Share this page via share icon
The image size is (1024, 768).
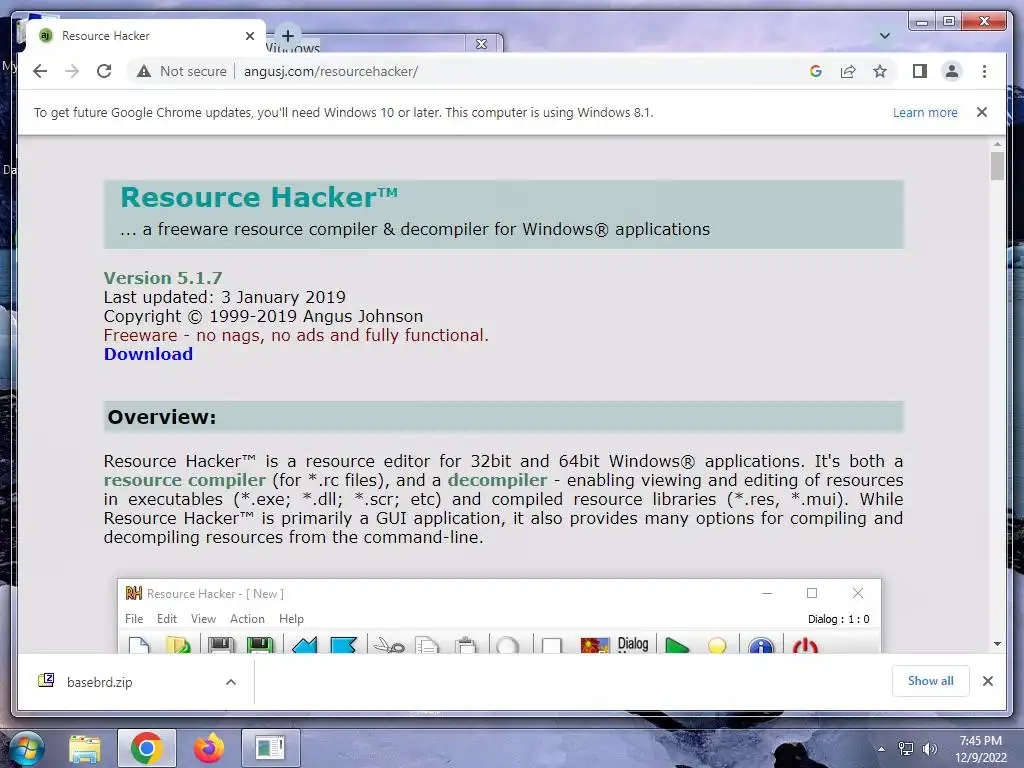tap(848, 71)
